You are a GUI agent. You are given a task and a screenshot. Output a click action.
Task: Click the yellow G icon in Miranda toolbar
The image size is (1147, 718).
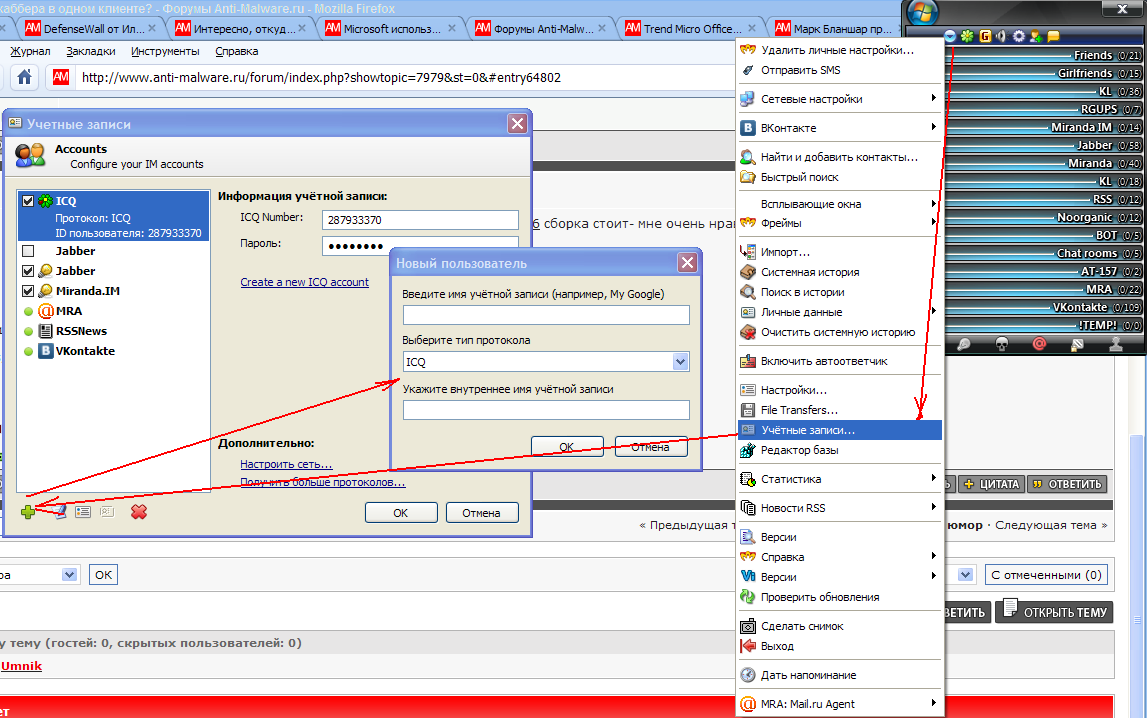985,36
